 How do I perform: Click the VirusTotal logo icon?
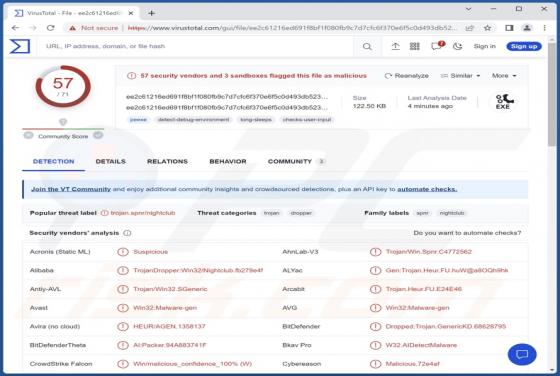pos(20,46)
